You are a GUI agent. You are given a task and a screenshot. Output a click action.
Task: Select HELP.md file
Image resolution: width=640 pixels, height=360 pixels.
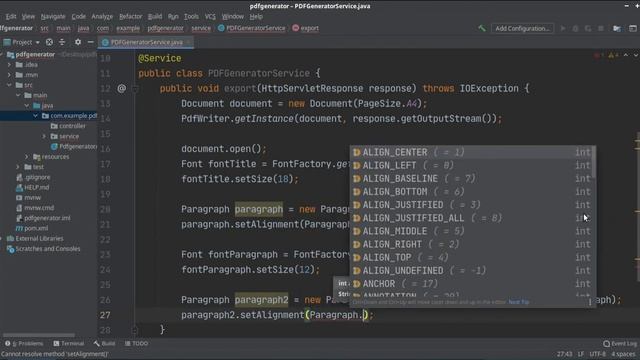[32, 187]
